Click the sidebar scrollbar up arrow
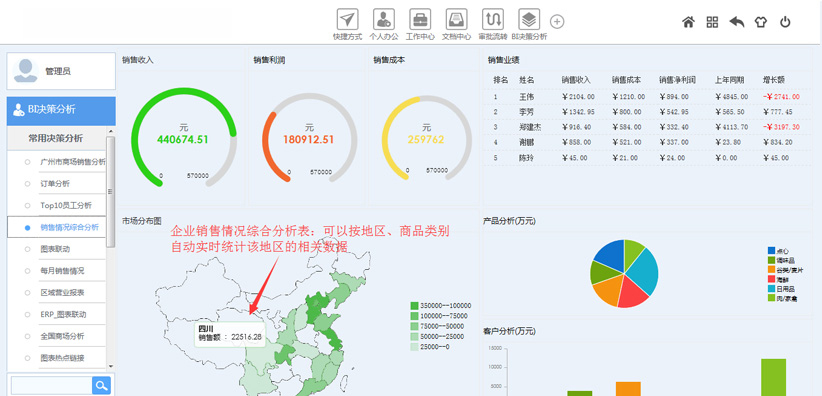 [x=110, y=132]
